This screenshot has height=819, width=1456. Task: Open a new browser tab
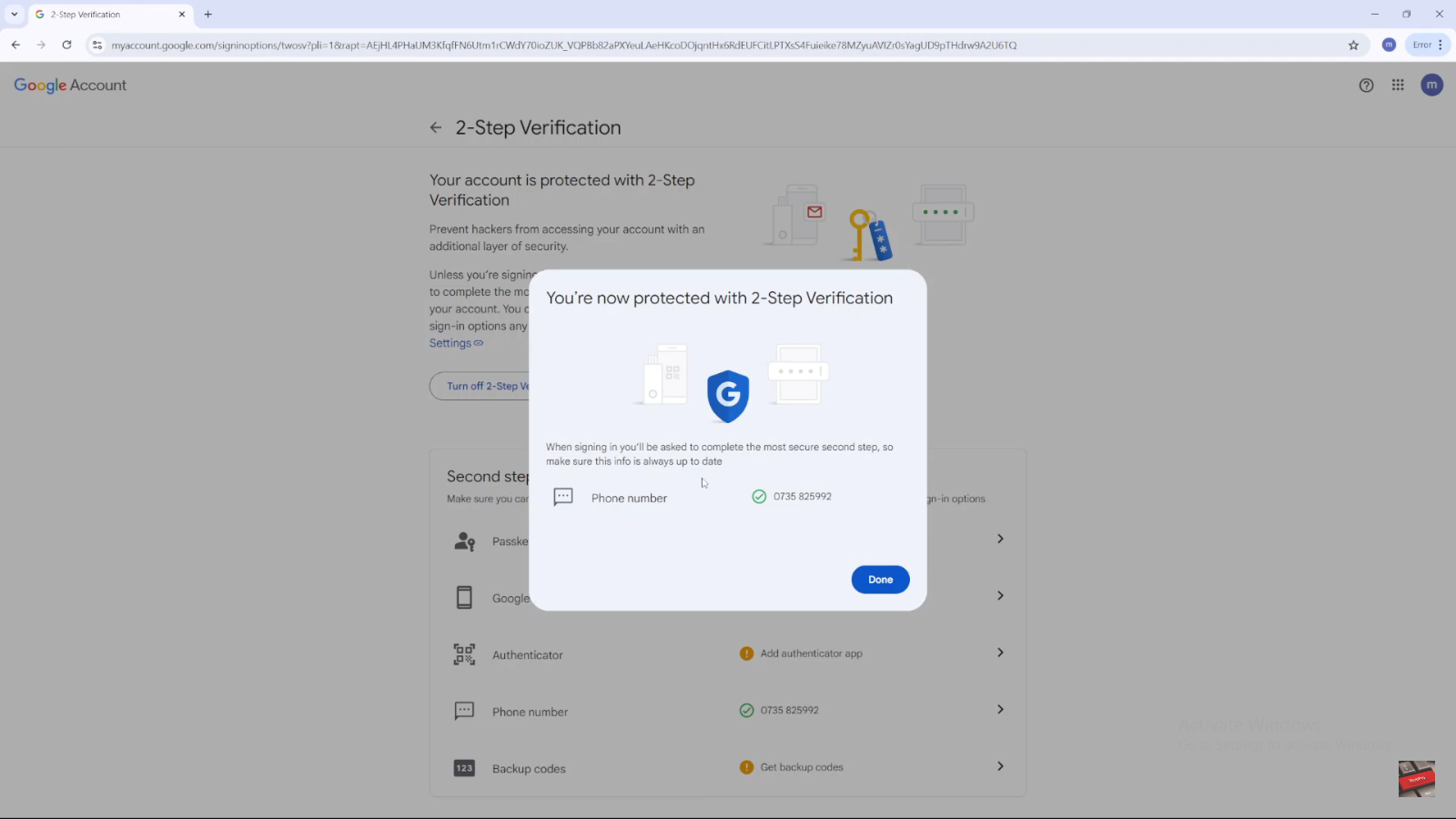[208, 15]
